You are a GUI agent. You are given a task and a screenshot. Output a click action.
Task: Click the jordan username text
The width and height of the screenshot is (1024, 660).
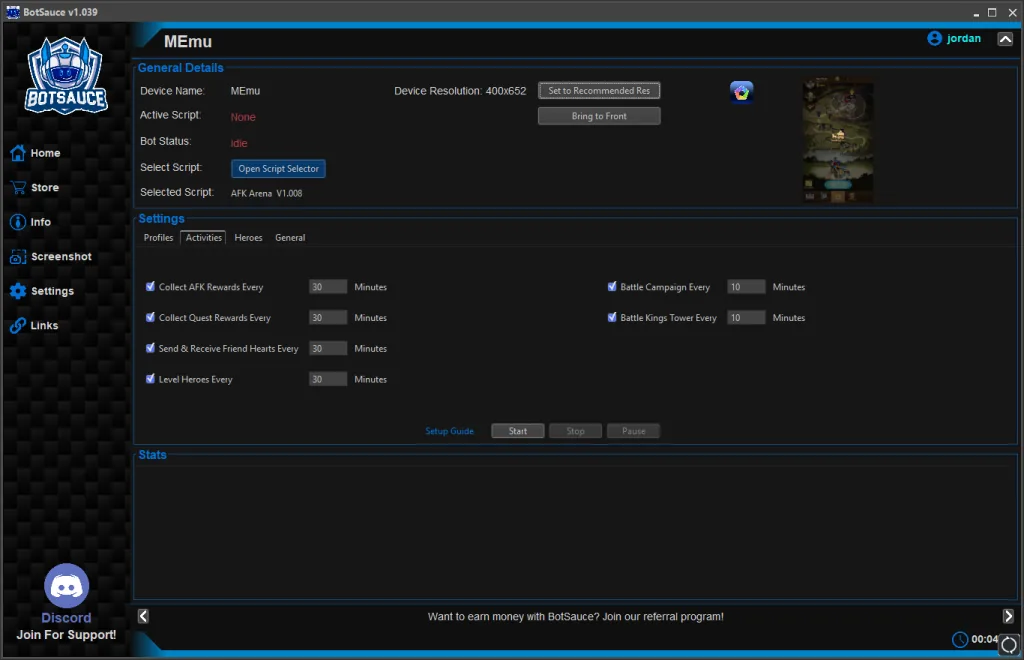pyautogui.click(x=963, y=39)
